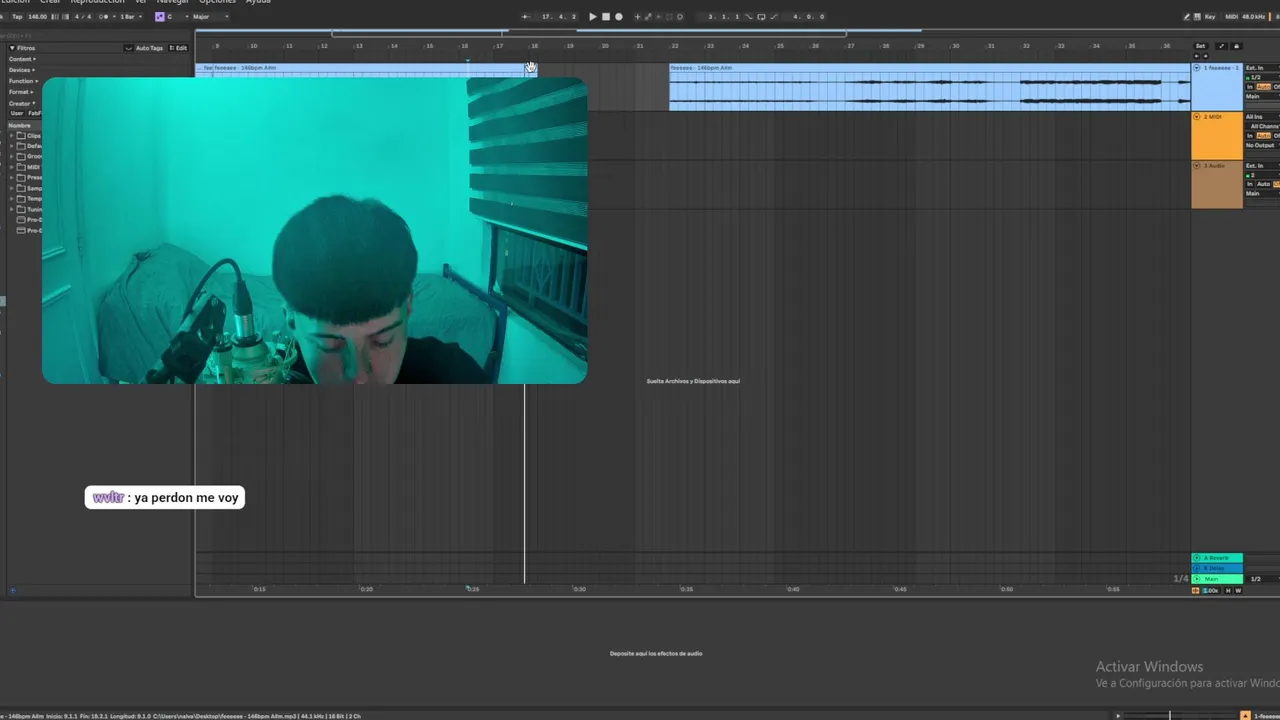Open the Crear menu

click(x=50, y=2)
